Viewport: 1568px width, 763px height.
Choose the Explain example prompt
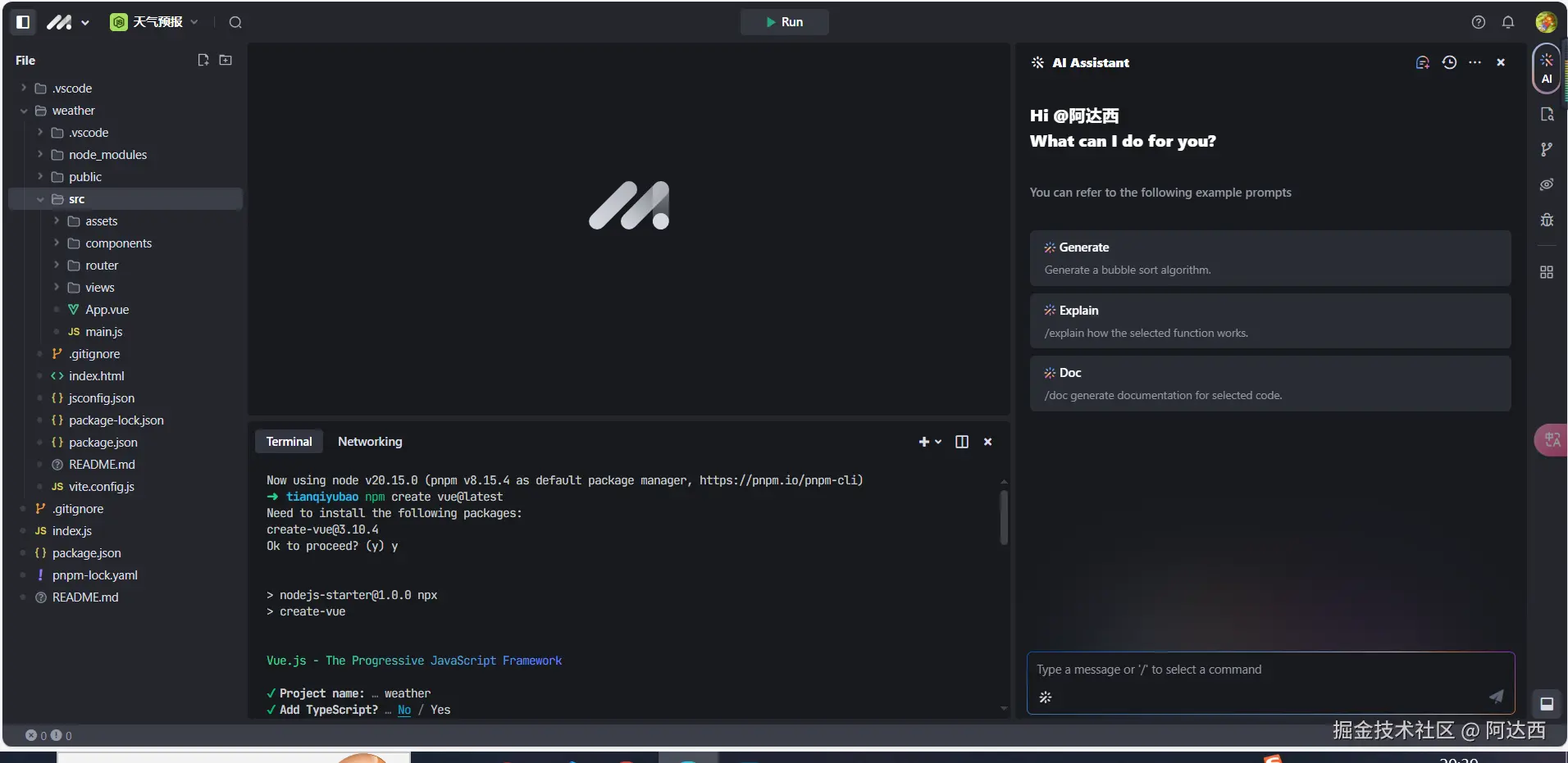[x=1270, y=321]
